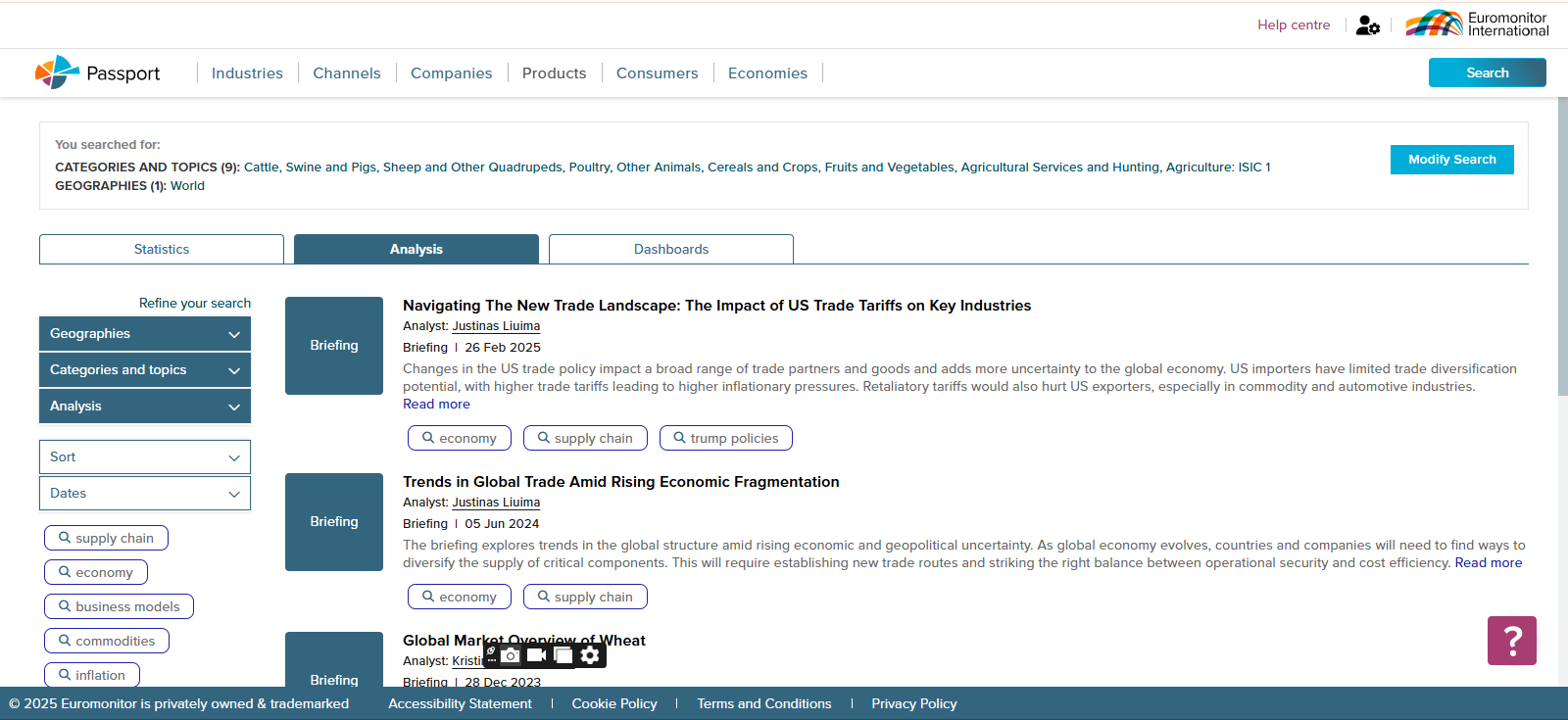Open the Industries menu
1568x720 pixels.
[x=247, y=73]
